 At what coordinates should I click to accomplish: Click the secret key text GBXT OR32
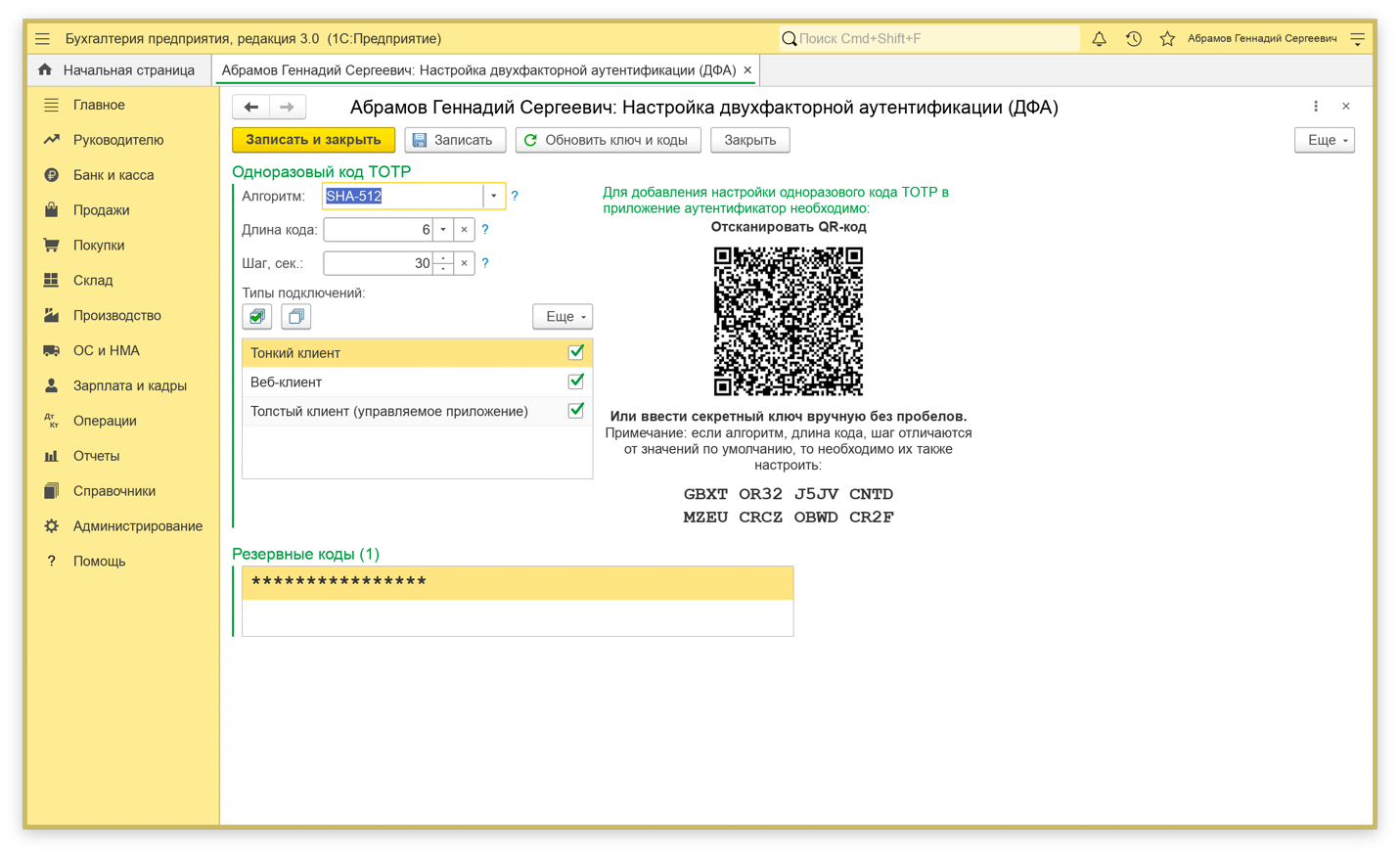tap(733, 494)
